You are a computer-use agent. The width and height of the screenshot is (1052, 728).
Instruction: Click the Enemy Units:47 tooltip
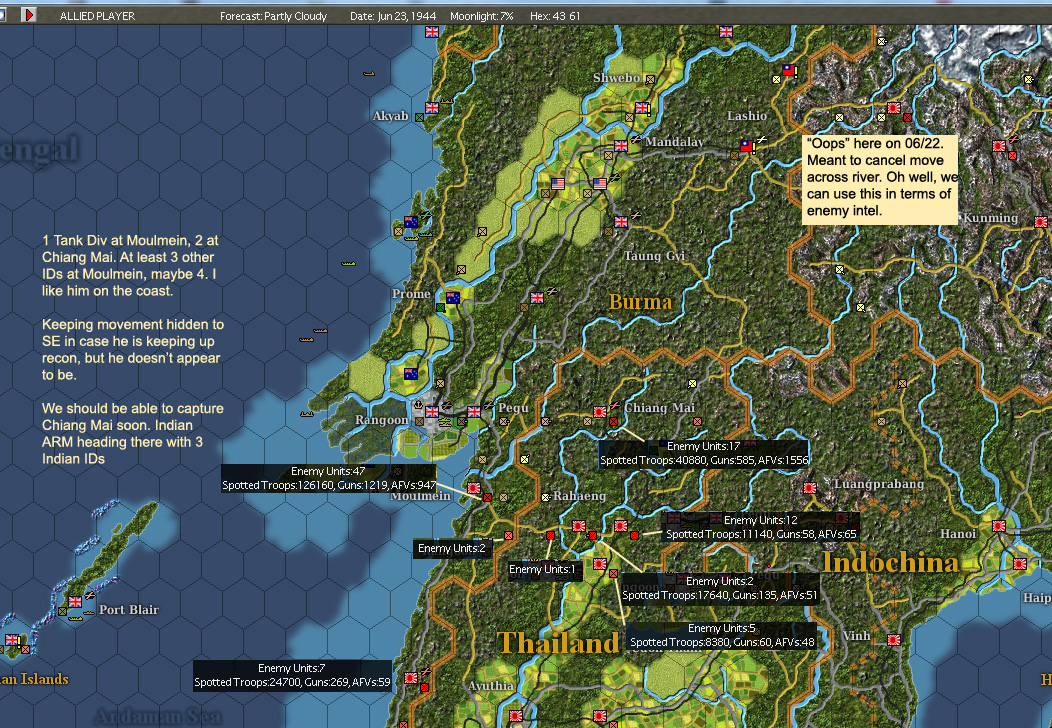(x=329, y=478)
